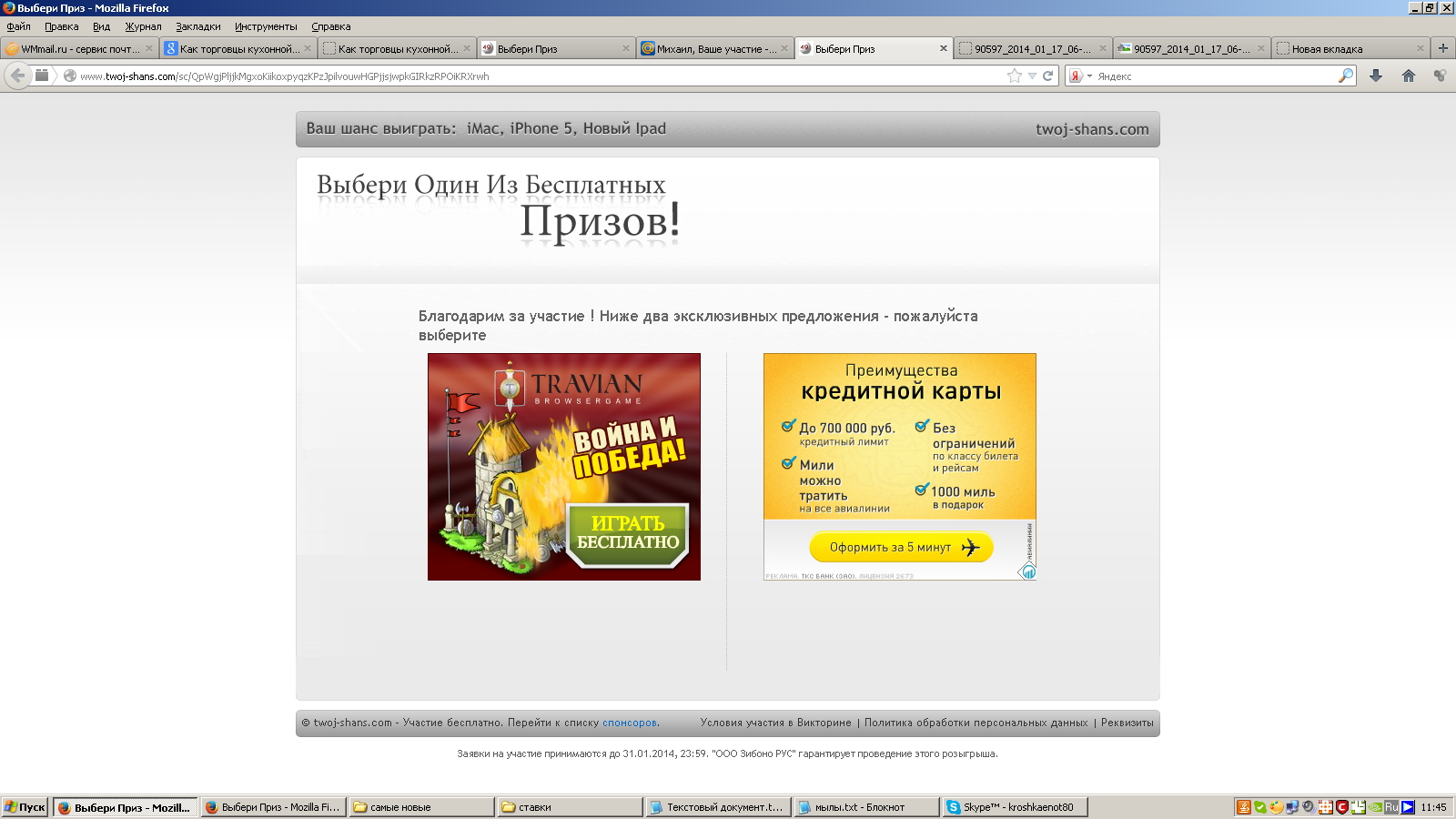This screenshot has height=819, width=1456.
Task: Click the 11:45 system clock
Action: click(x=1433, y=807)
